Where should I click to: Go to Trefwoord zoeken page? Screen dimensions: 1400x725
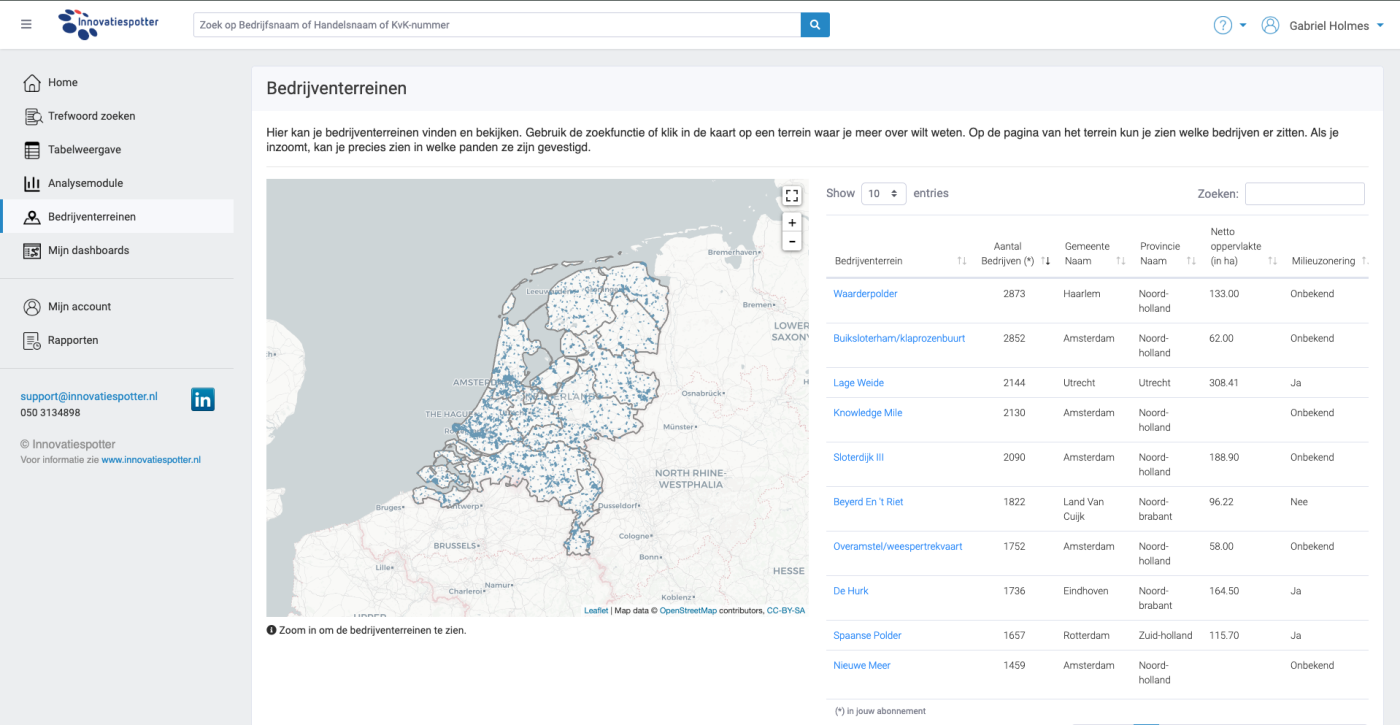[x=91, y=116]
